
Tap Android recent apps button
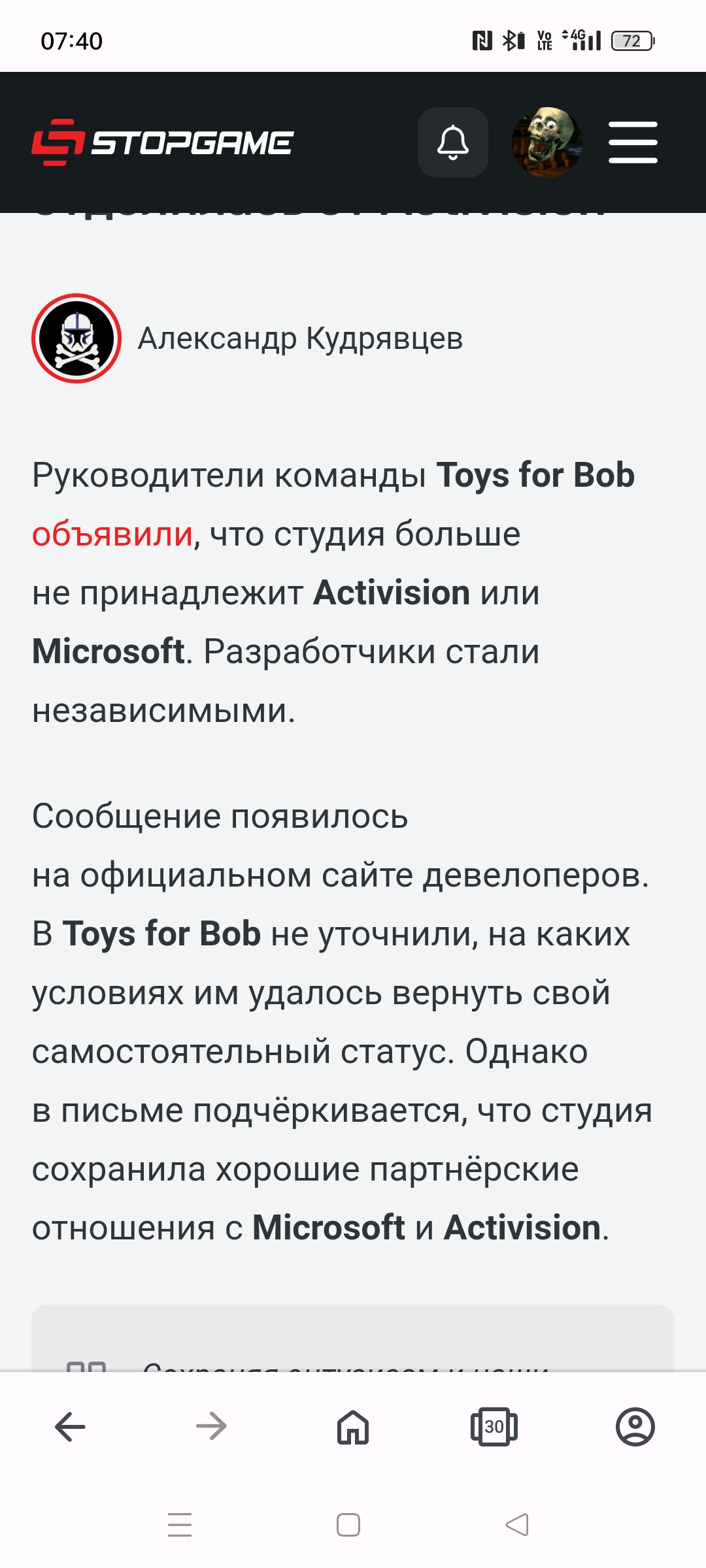(180, 1525)
